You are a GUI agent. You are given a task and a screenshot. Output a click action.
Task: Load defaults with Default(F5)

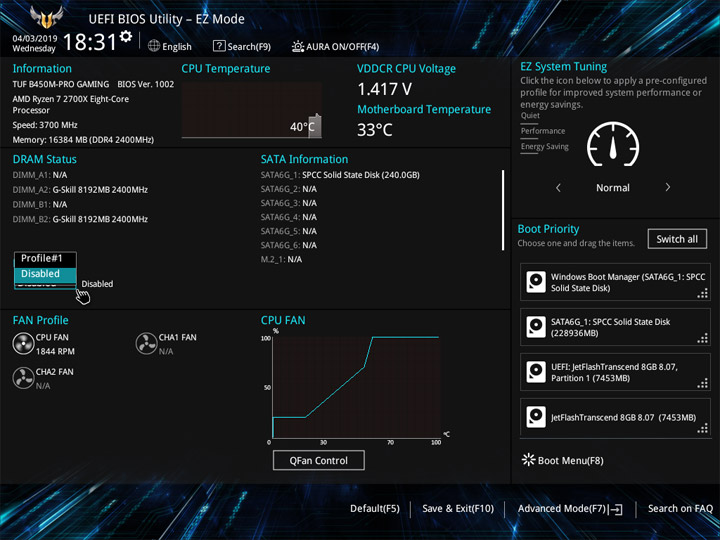[x=375, y=508]
